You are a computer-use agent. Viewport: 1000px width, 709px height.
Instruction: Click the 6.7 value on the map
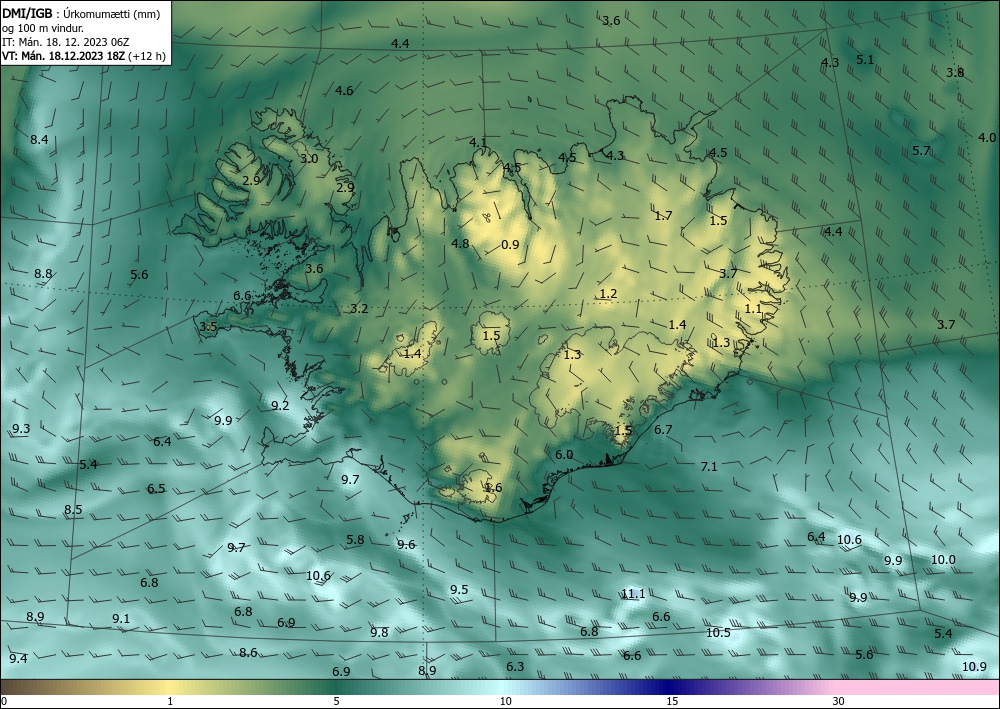tap(663, 430)
